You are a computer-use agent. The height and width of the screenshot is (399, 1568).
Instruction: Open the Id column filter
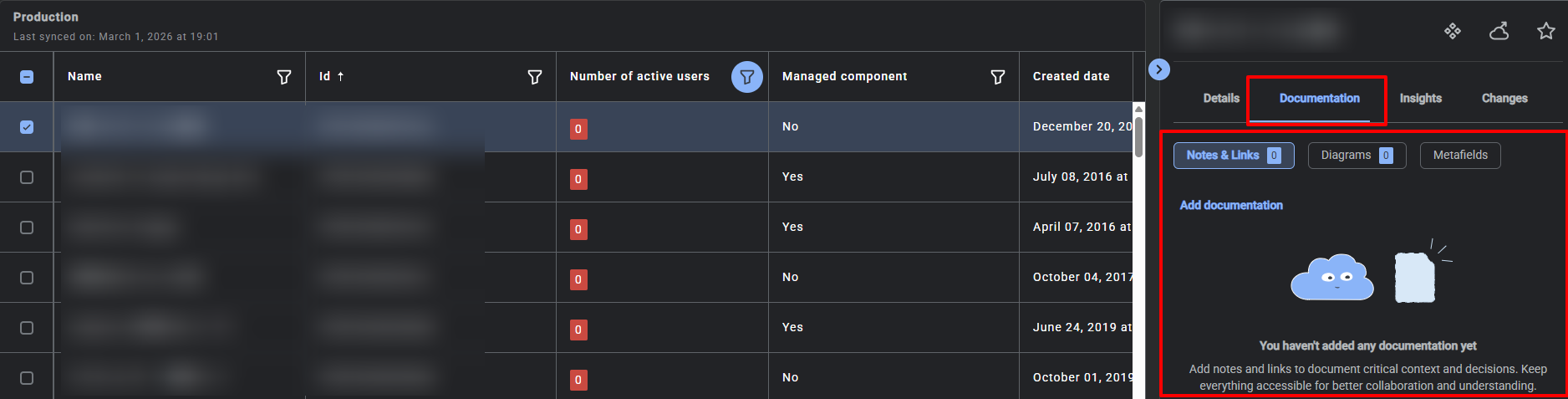tap(535, 77)
